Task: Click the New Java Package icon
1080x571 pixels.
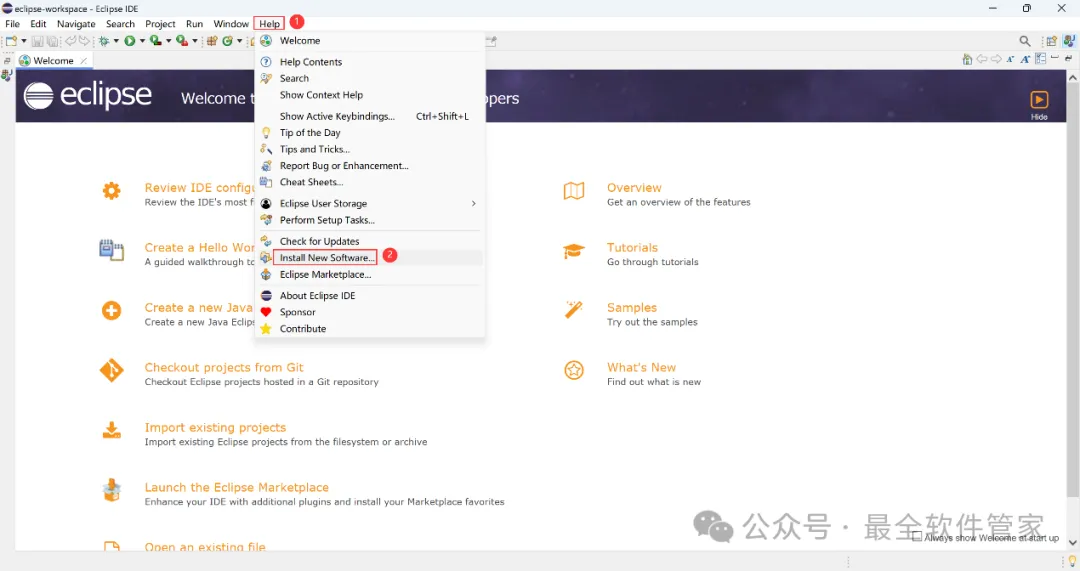Action: (x=212, y=41)
